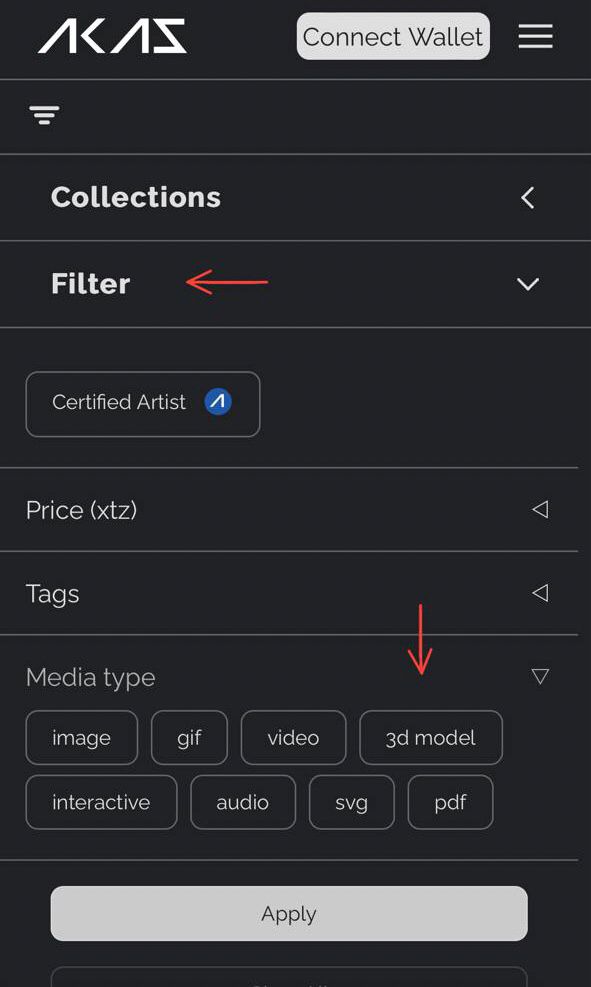Image resolution: width=591 pixels, height=987 pixels.
Task: Expand the Tags triangle
Action: click(x=540, y=592)
